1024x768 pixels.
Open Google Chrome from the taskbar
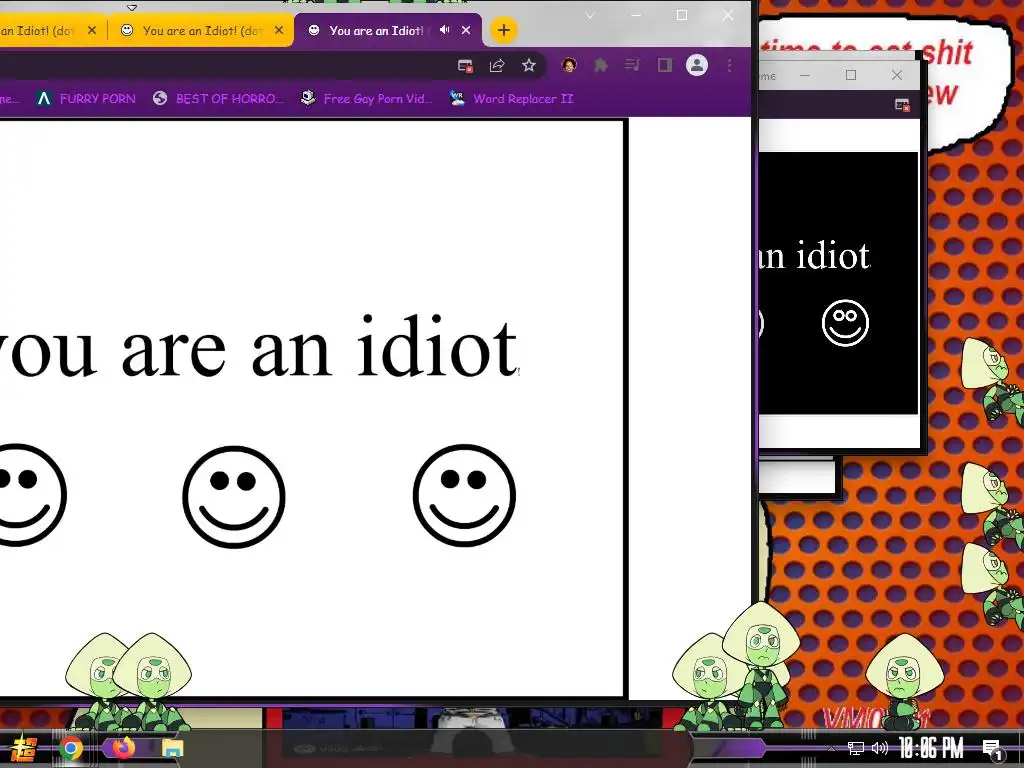71,748
